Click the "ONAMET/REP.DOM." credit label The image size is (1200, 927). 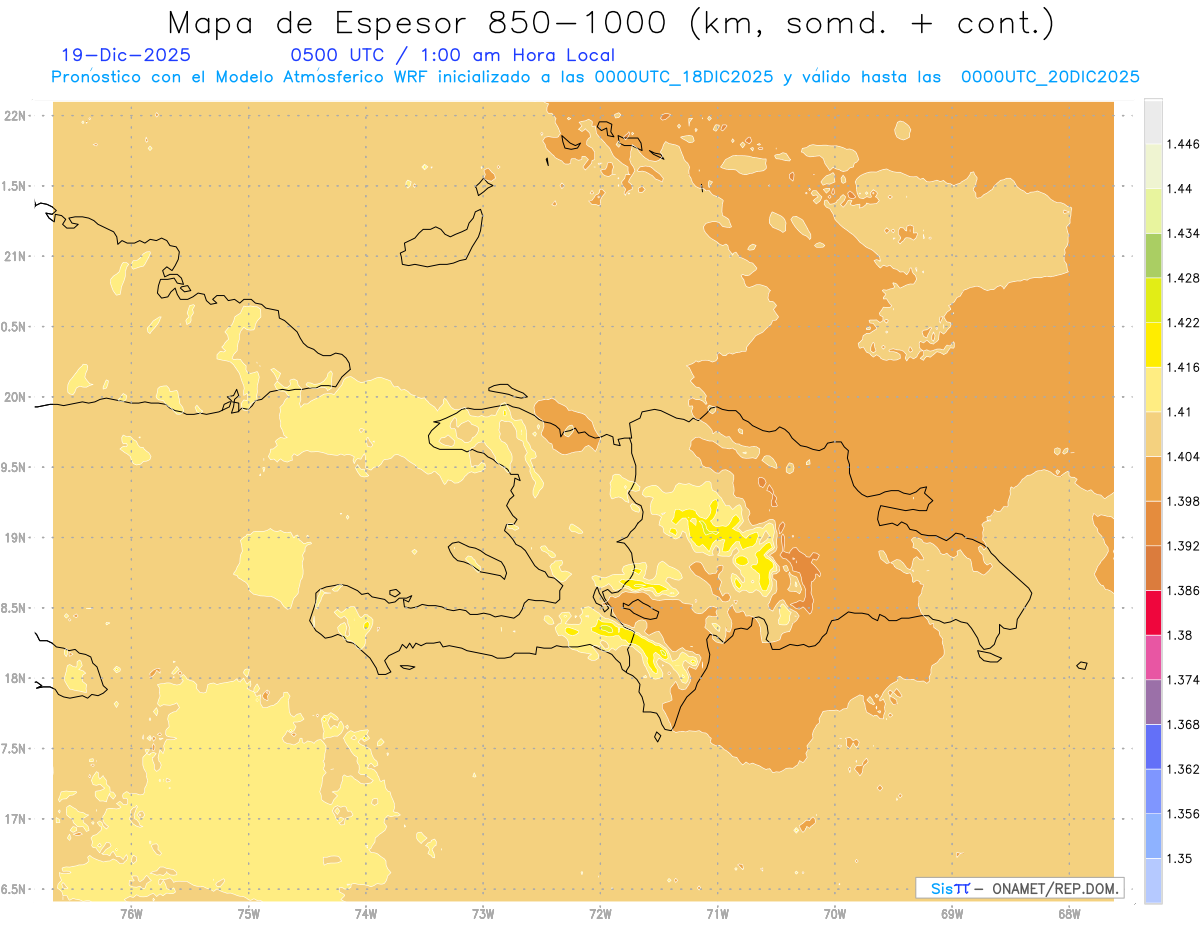[x=1055, y=888]
